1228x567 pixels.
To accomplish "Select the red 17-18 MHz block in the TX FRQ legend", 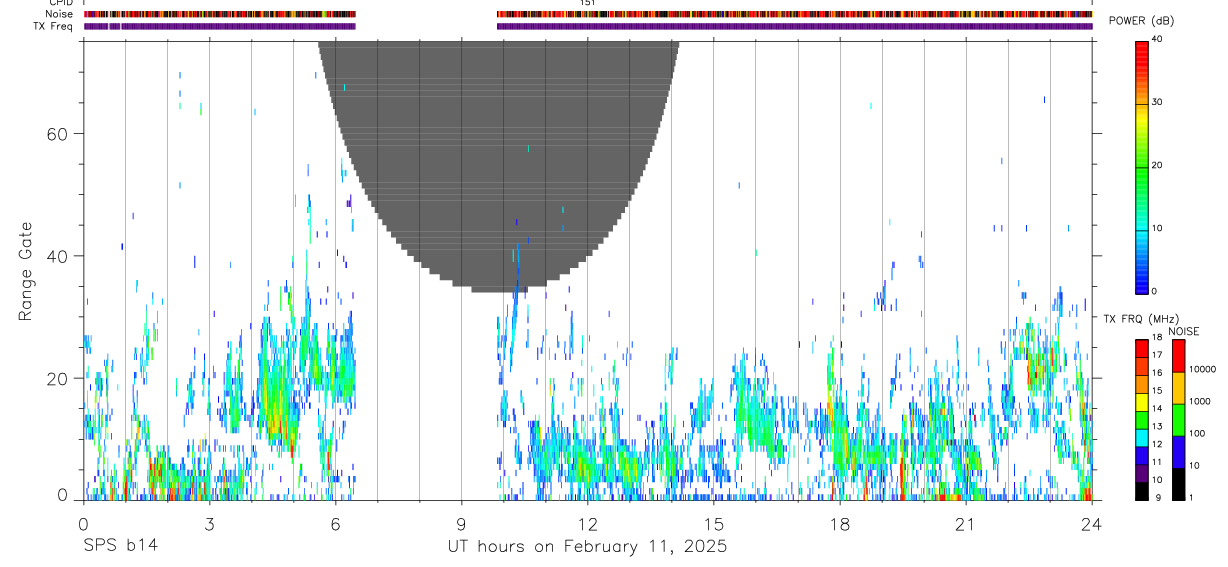I will (x=1141, y=349).
